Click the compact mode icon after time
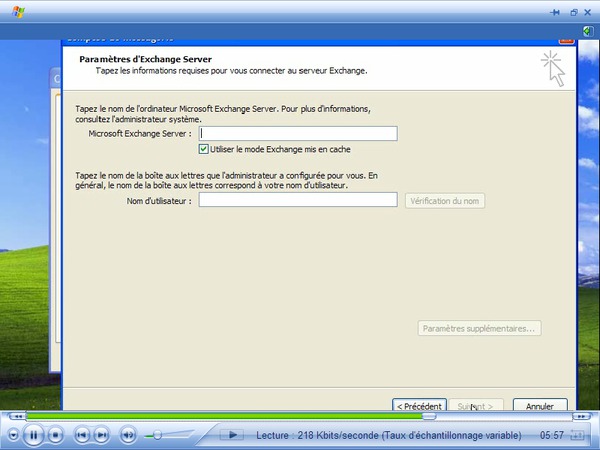Viewport: 600px width, 450px height. coord(577,435)
